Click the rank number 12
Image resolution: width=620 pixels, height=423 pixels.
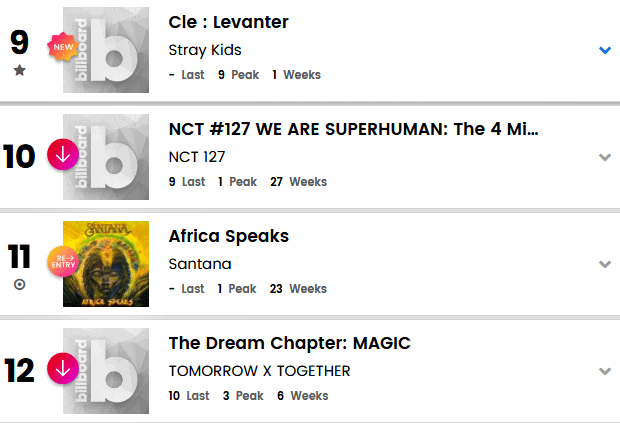coord(20,370)
